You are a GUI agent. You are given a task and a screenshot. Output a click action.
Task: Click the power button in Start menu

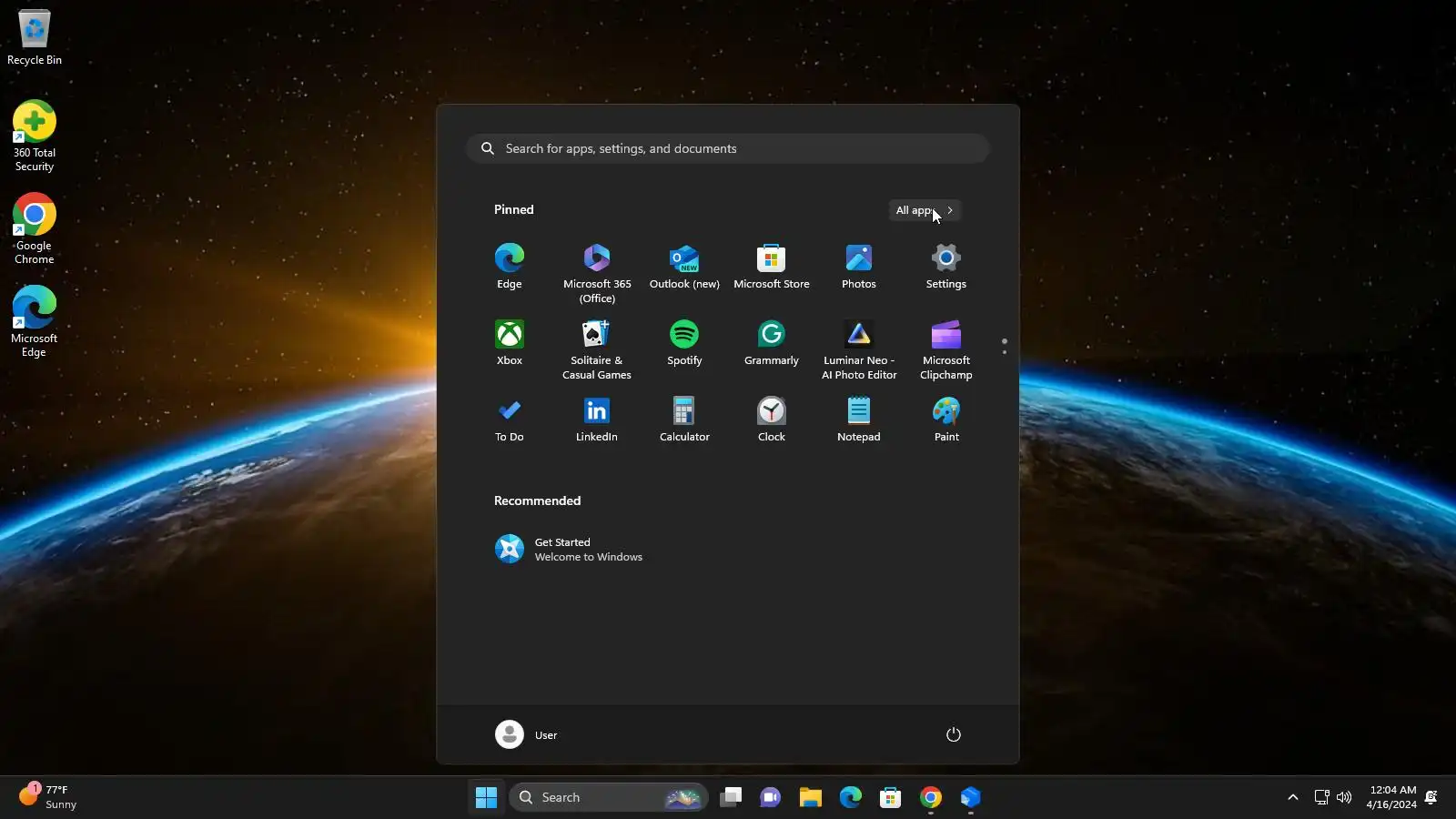point(954,734)
